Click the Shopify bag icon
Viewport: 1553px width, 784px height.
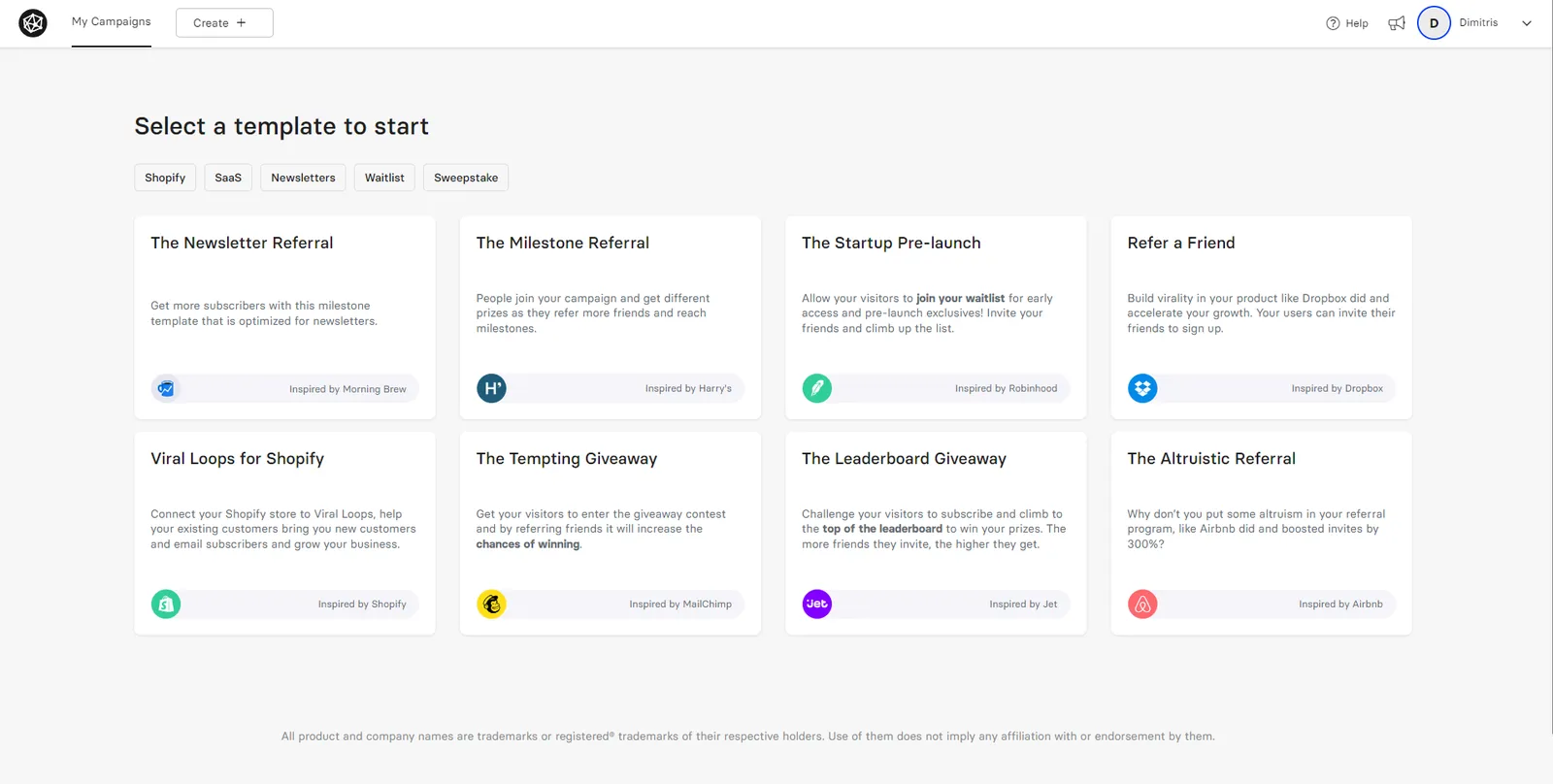coord(166,604)
